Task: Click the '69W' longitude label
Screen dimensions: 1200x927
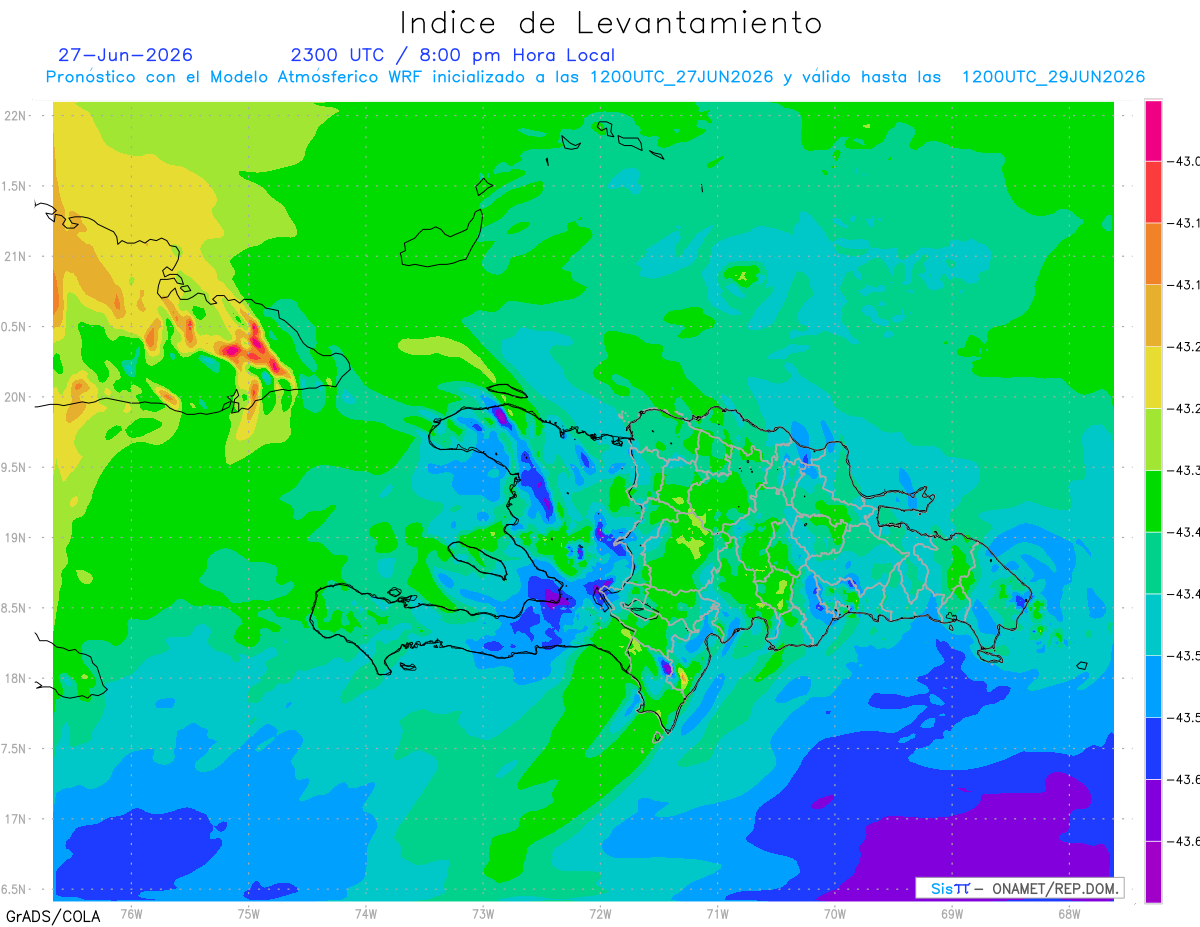Action: (952, 913)
